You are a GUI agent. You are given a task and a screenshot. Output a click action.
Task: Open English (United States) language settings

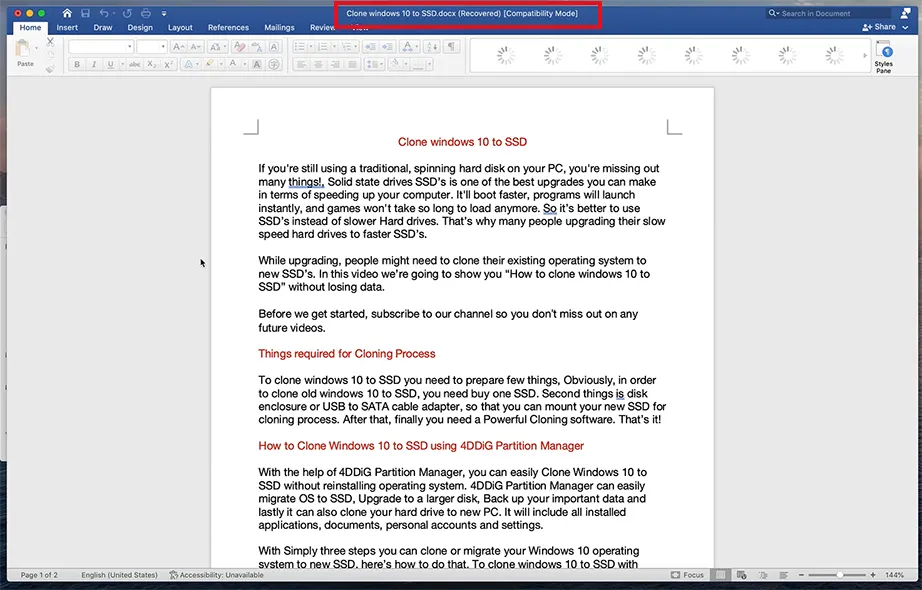click(119, 575)
